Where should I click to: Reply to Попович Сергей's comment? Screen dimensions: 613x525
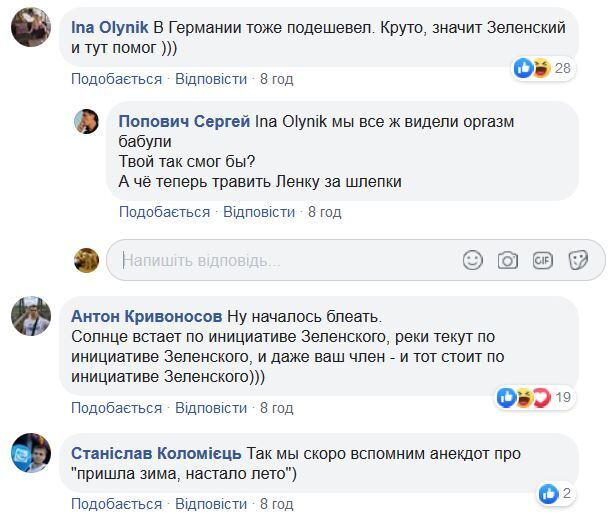(259, 212)
